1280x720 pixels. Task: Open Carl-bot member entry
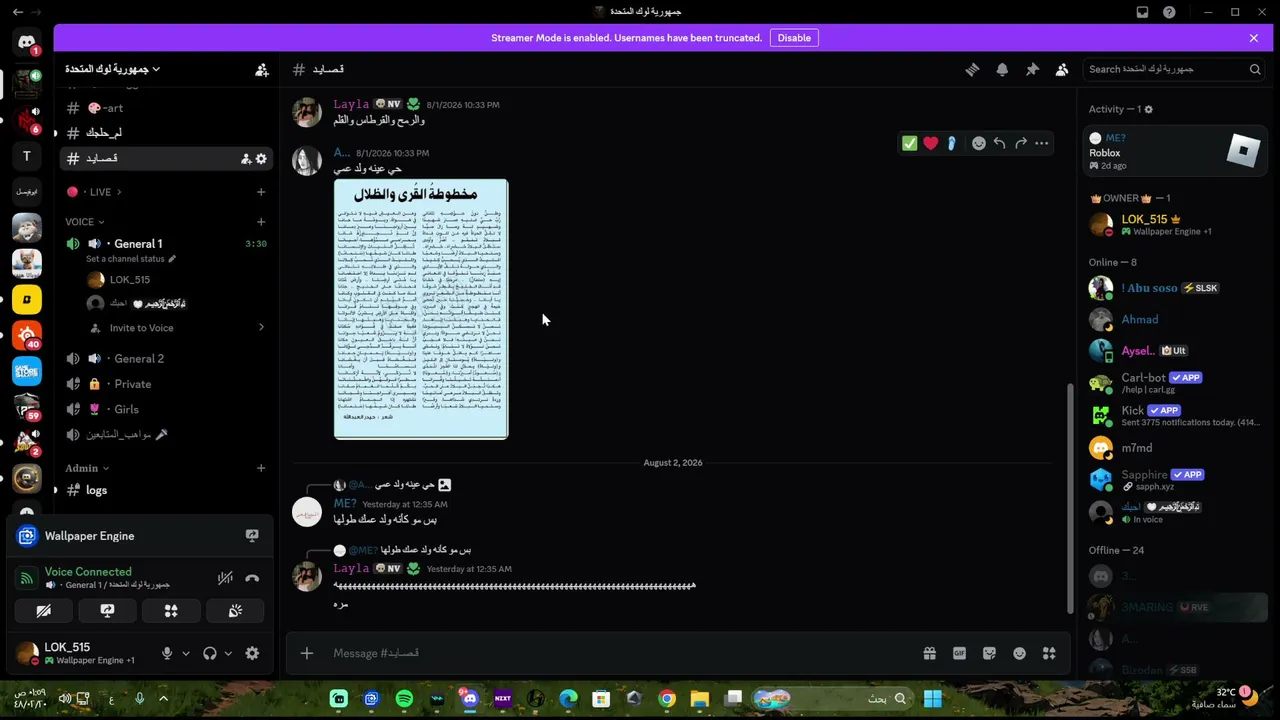click(x=1175, y=383)
